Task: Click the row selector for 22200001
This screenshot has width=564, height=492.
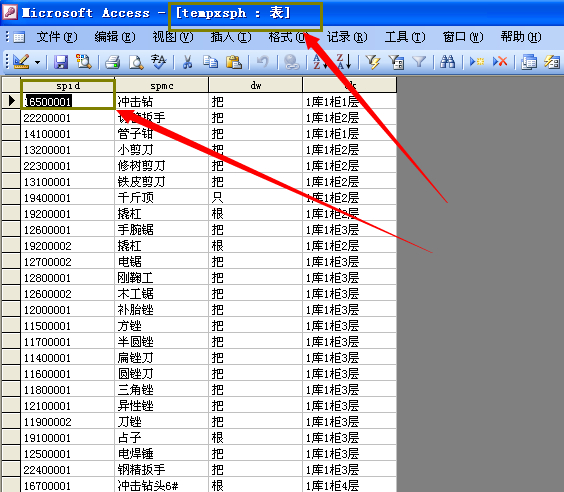Action: [x=11, y=117]
